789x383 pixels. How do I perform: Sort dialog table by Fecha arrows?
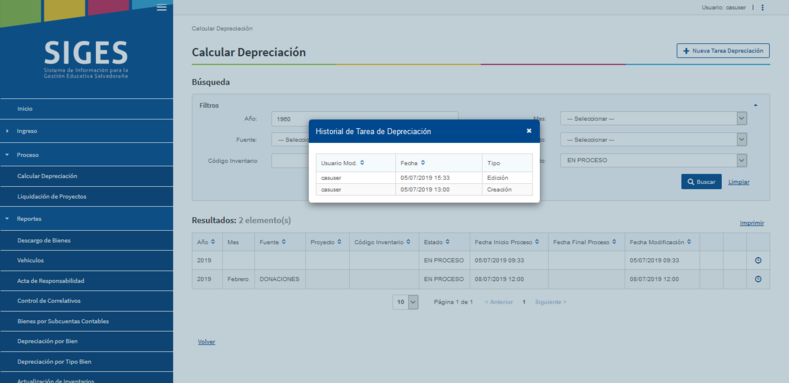(x=423, y=163)
